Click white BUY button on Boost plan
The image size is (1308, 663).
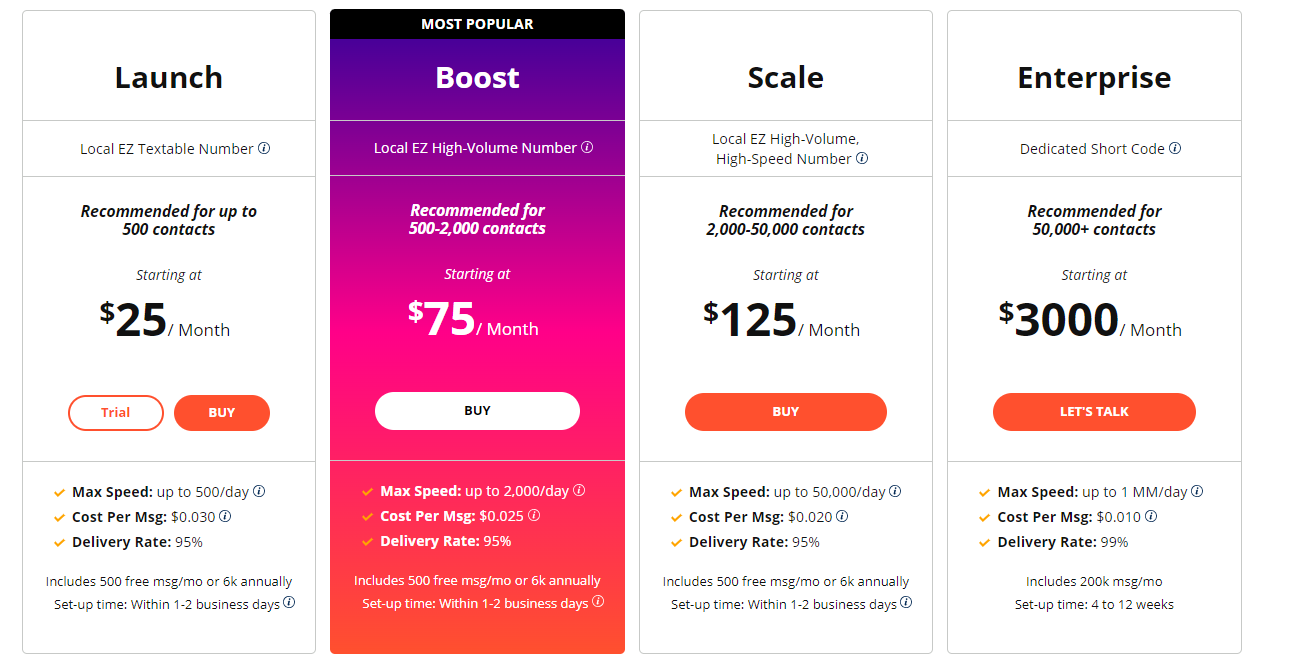tap(477, 411)
